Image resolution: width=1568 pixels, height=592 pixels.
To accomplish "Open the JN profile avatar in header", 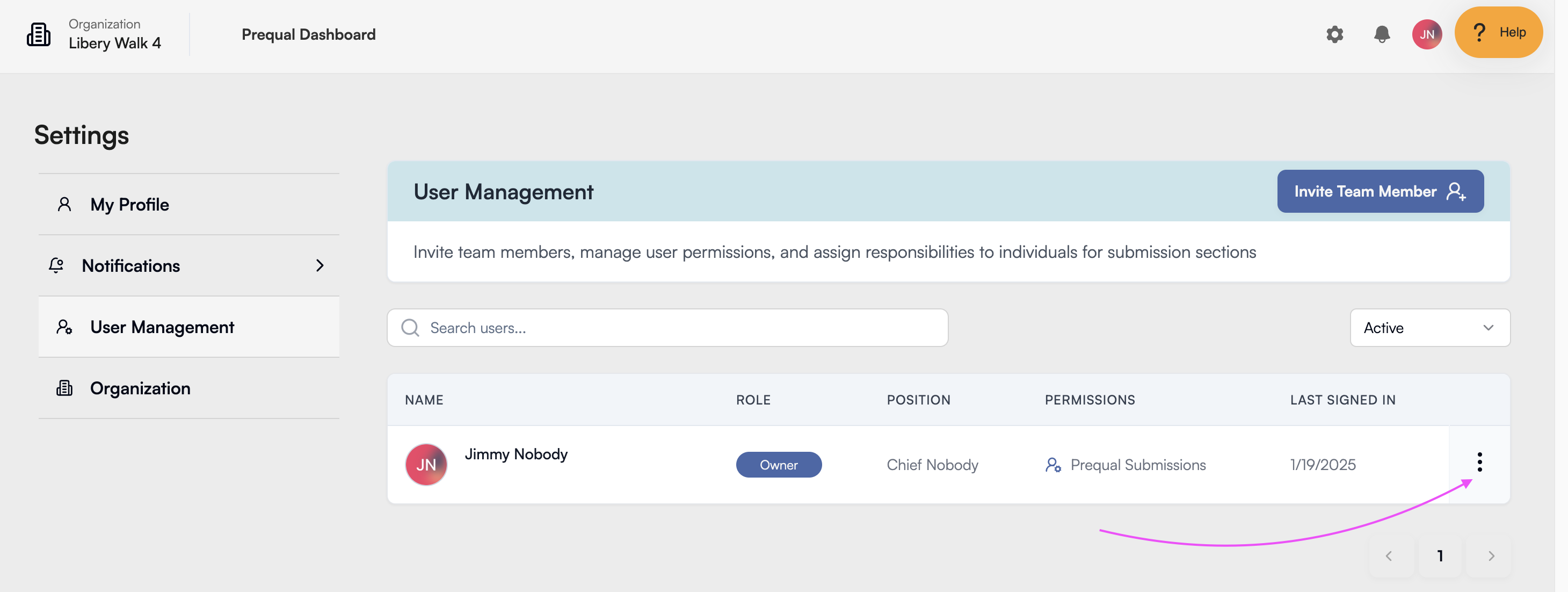I will point(1427,34).
